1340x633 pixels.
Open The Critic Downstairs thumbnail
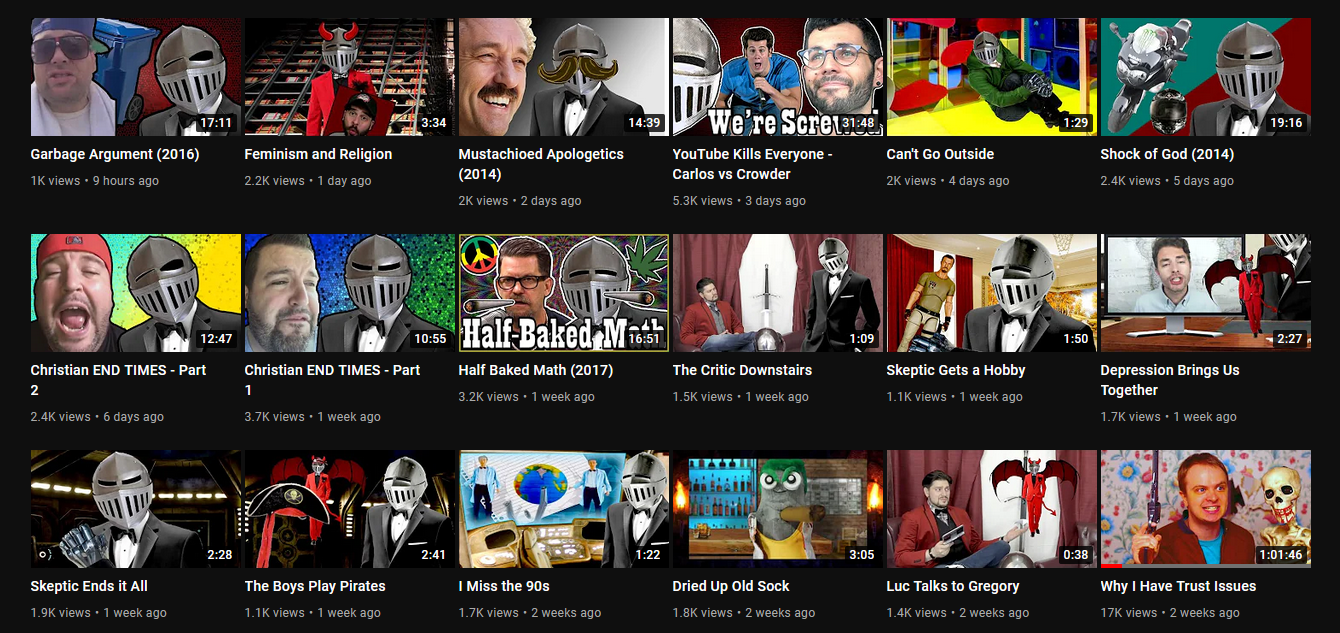(x=778, y=293)
